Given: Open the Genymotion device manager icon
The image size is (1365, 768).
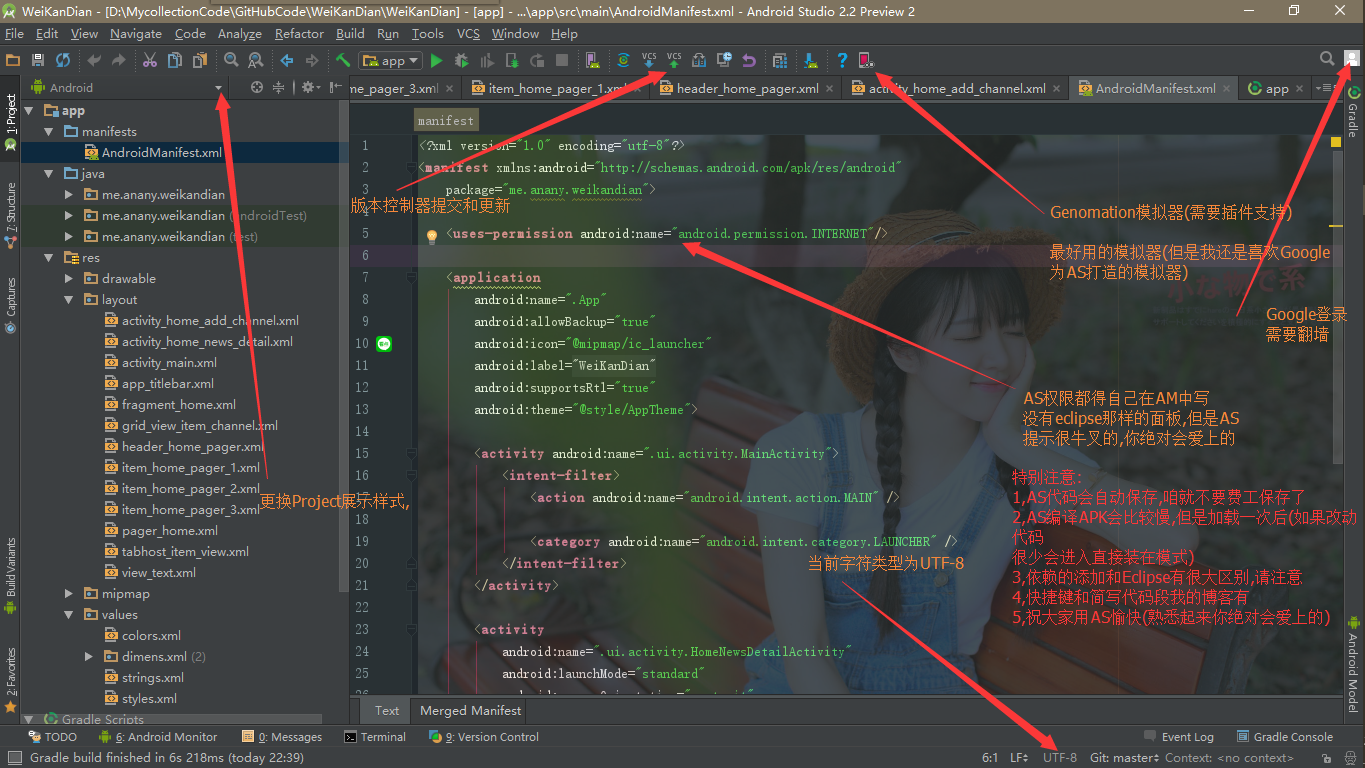Looking at the screenshot, I should coord(866,61).
